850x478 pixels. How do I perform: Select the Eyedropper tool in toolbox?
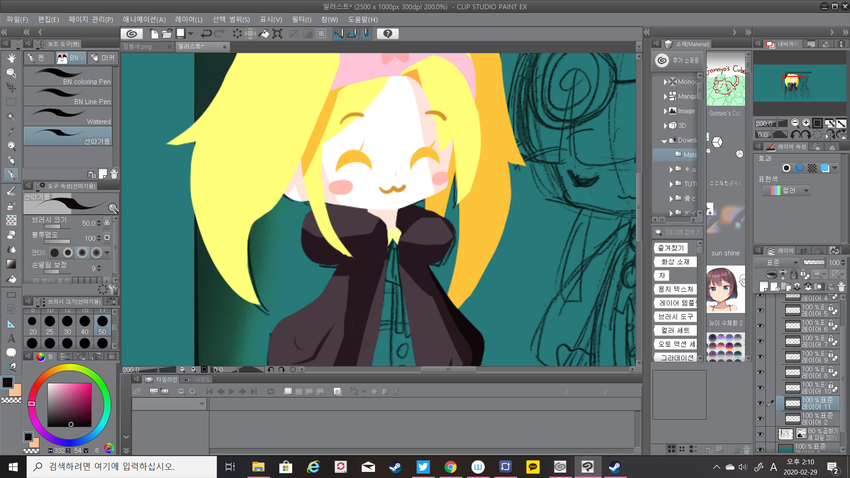pos(11,131)
